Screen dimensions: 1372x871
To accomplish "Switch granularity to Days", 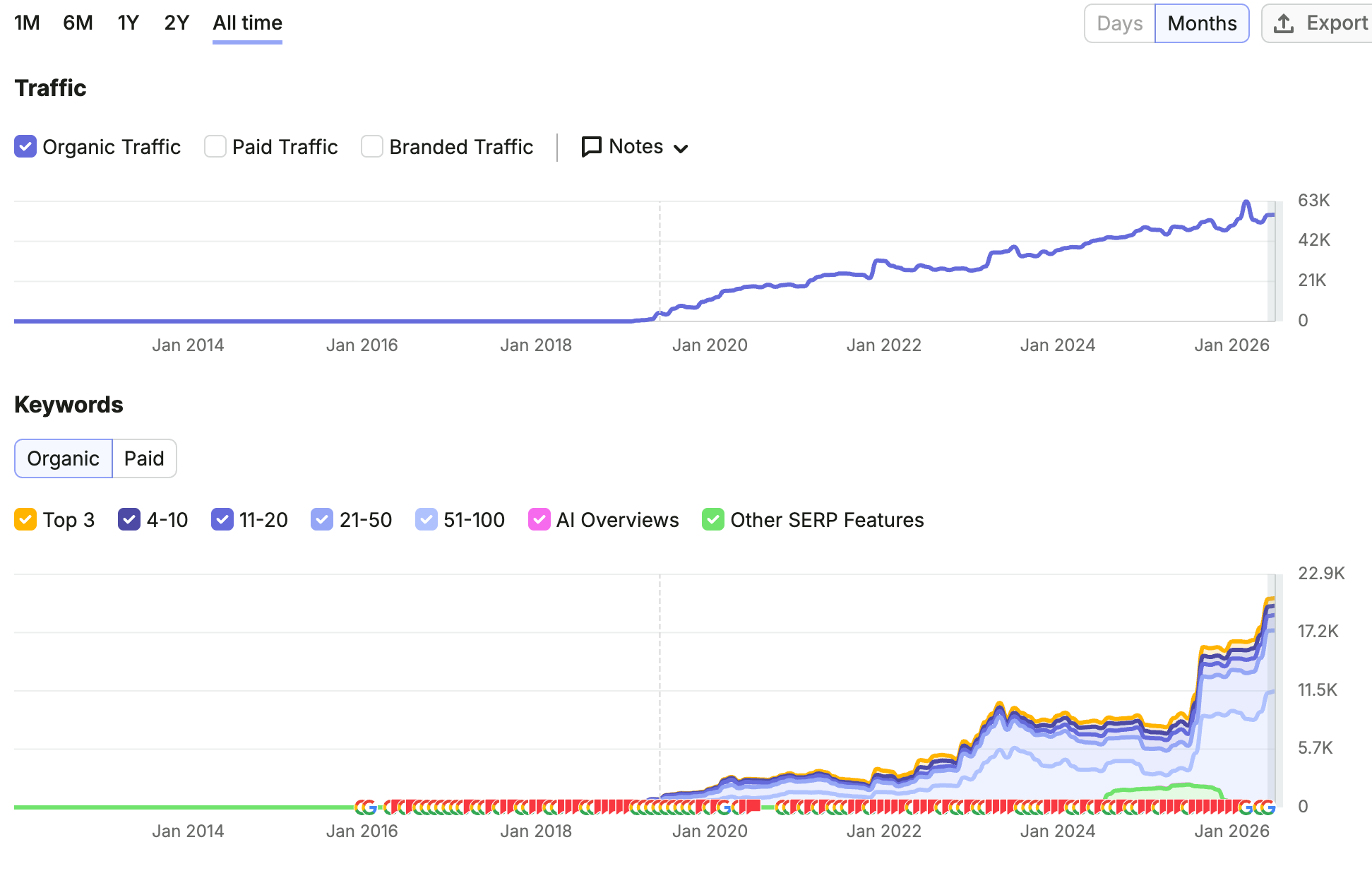I will 1120,23.
